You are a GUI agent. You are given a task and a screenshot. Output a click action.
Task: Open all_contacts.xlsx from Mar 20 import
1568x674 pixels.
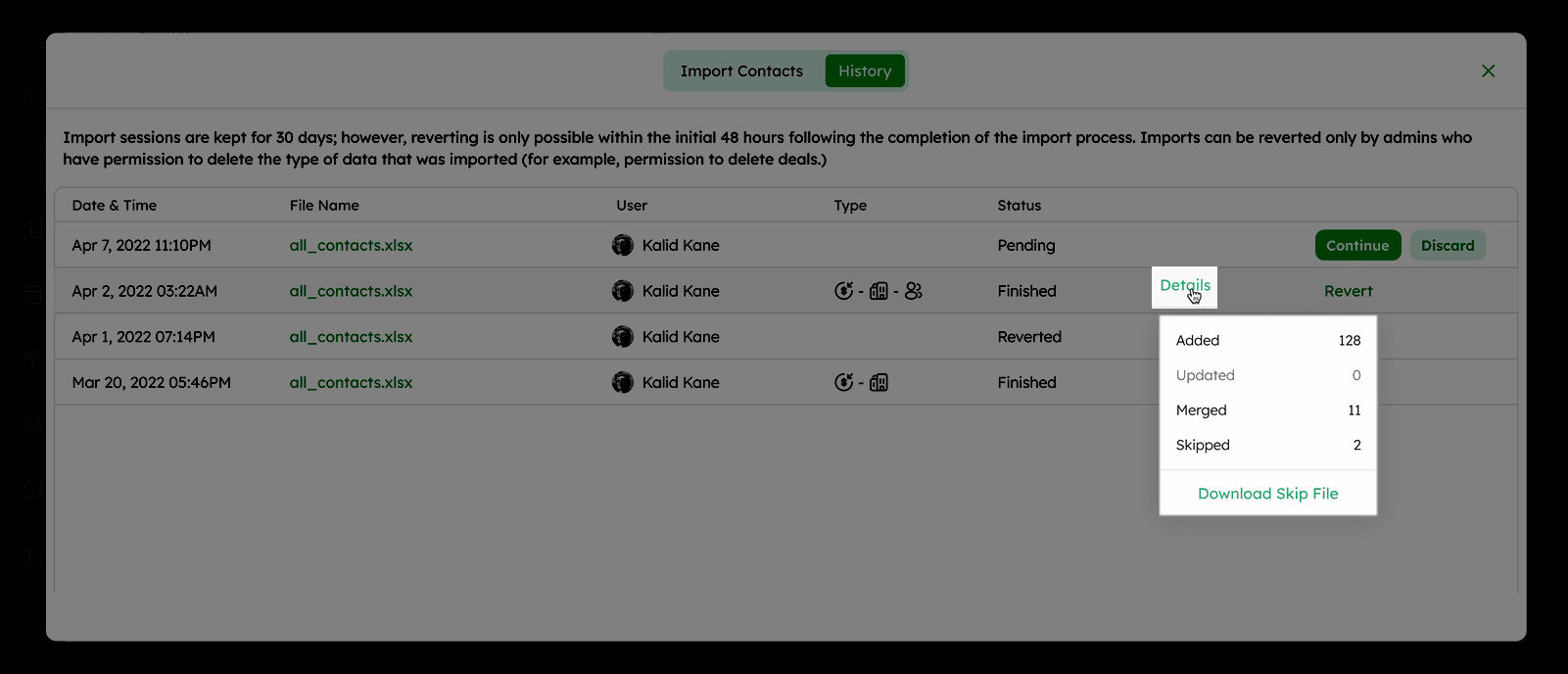[351, 383]
